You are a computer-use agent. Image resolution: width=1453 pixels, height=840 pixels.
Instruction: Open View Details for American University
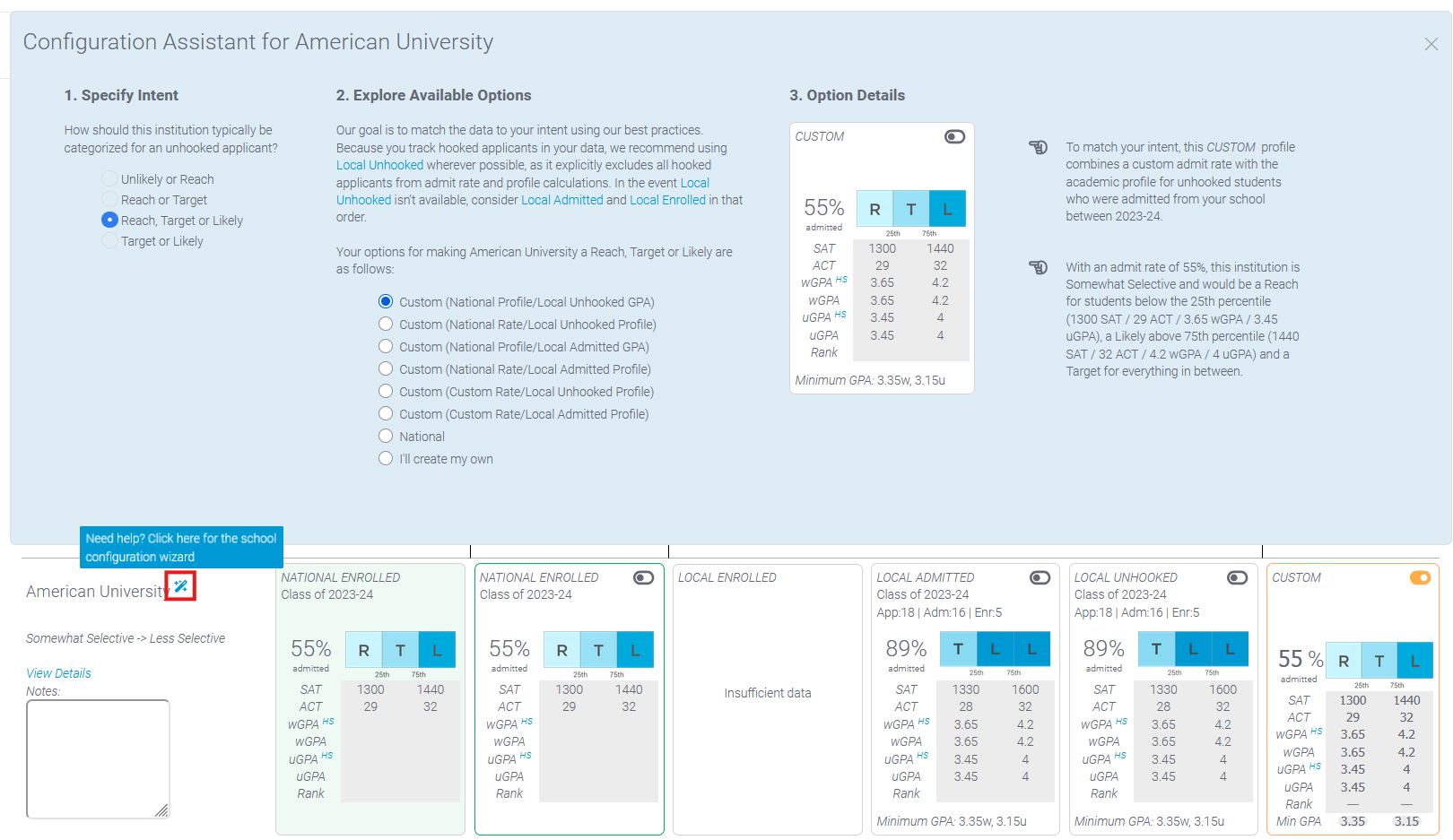point(58,673)
